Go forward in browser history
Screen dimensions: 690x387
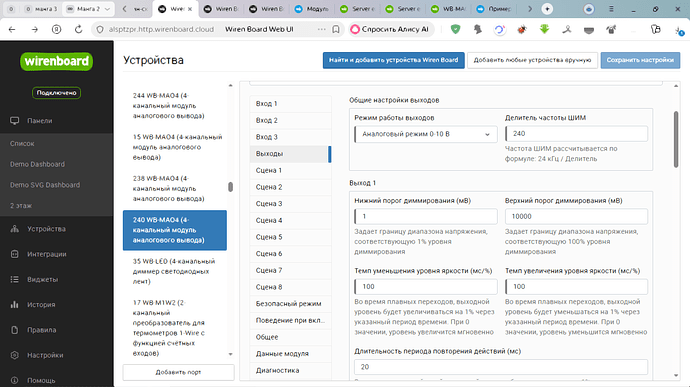(34, 29)
